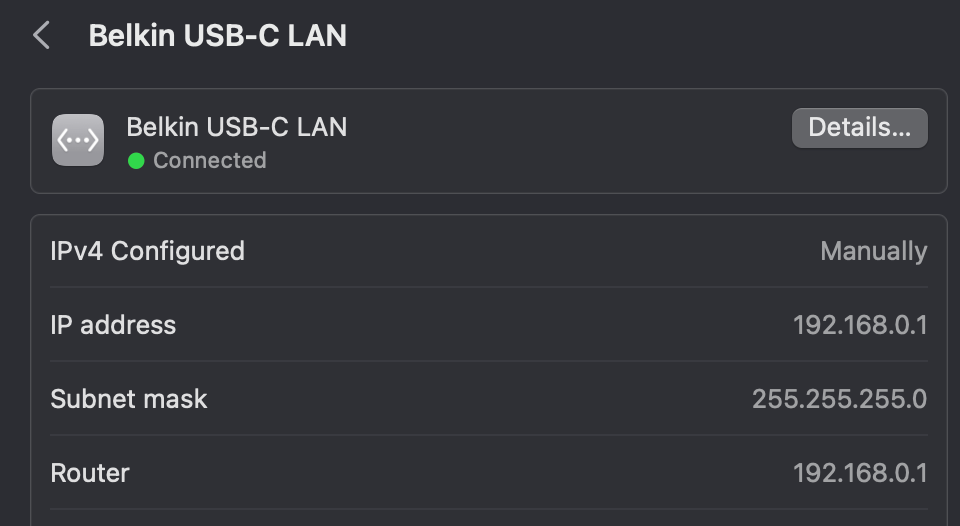Select the Belkin USB-C LAN service name in card
The height and width of the screenshot is (526, 960).
click(236, 127)
